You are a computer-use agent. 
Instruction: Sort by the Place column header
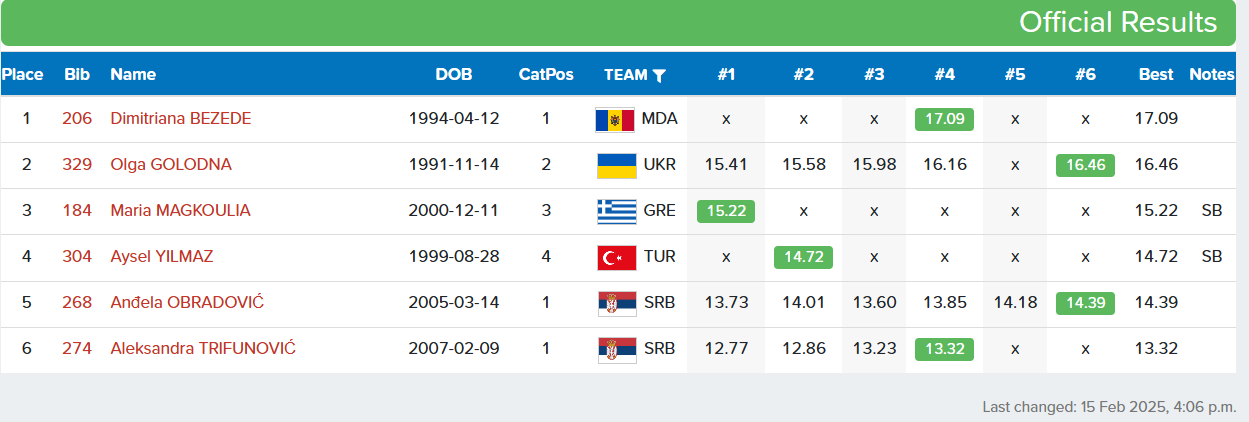(22, 75)
